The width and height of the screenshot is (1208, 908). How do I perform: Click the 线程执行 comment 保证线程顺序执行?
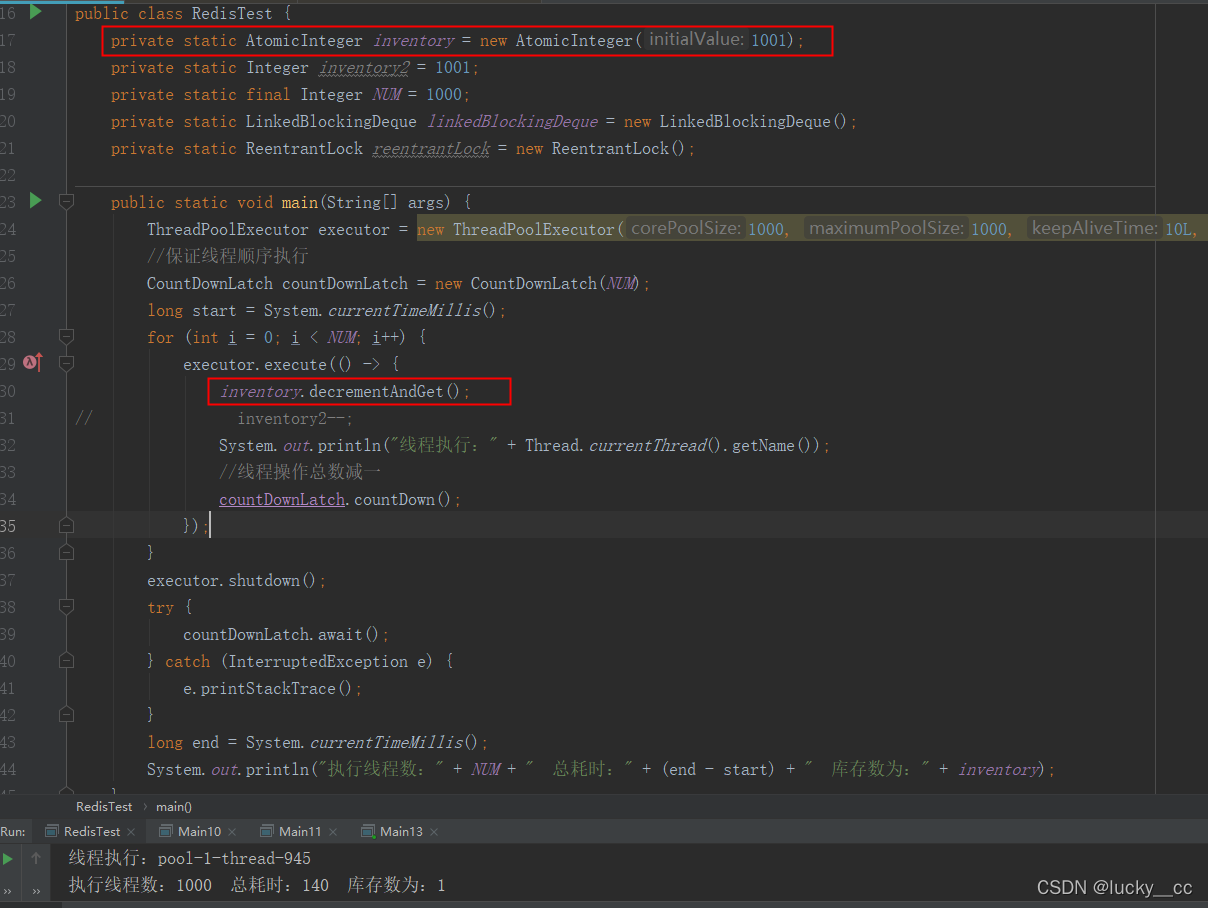(228, 256)
